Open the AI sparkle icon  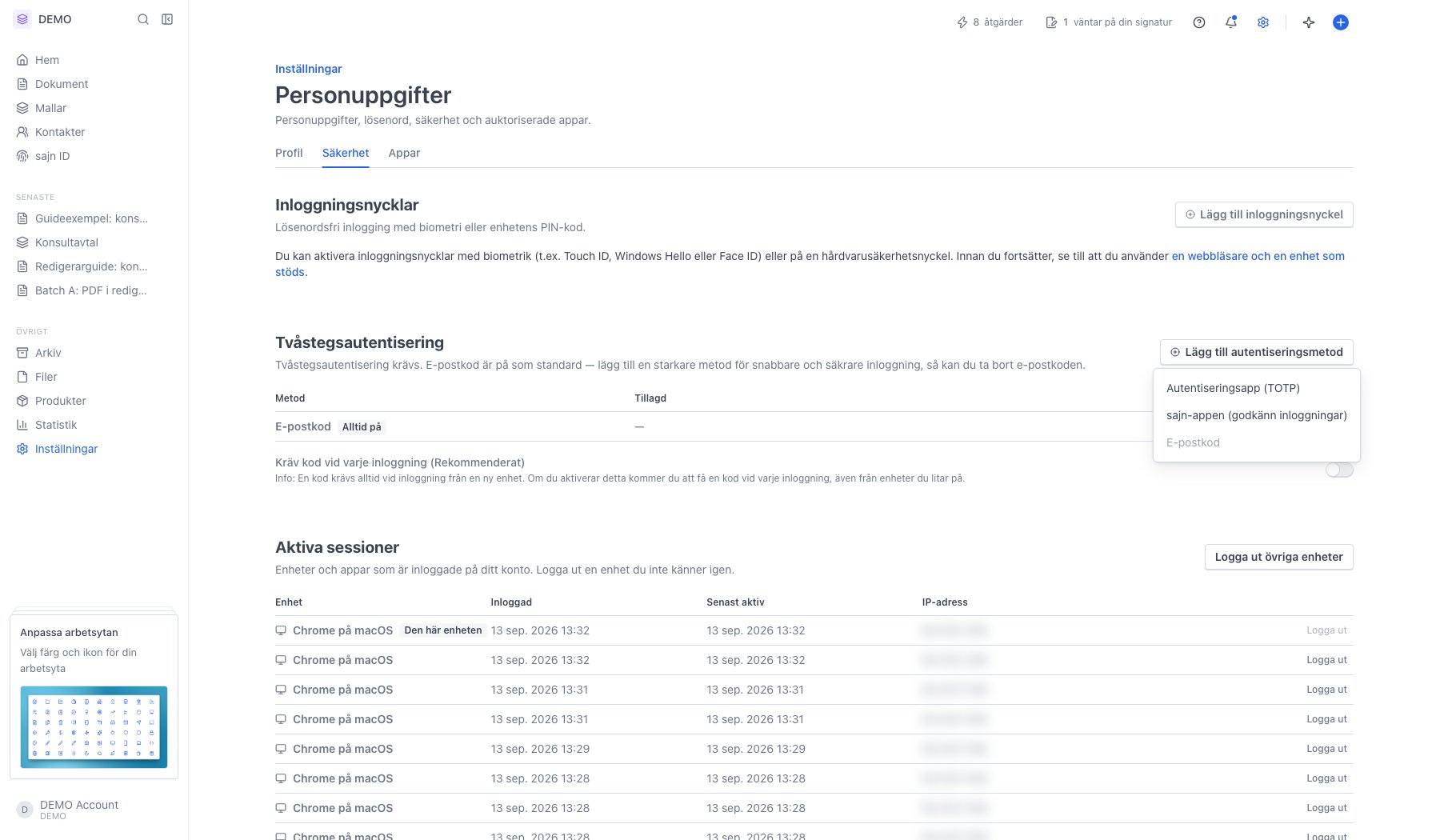[1309, 22]
